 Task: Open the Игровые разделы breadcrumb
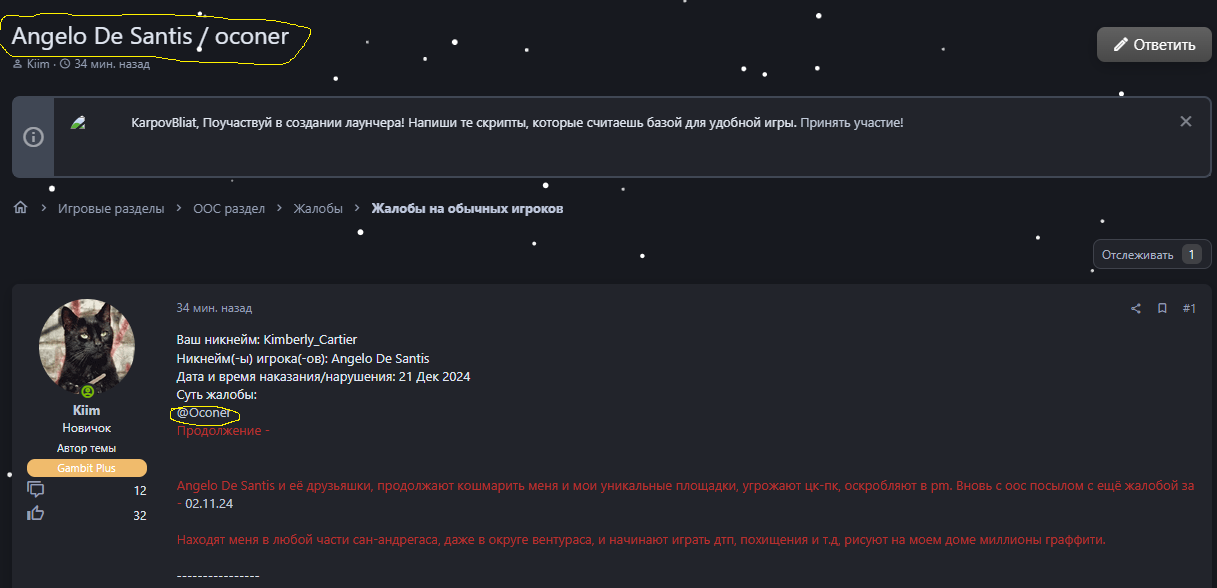[x=110, y=208]
